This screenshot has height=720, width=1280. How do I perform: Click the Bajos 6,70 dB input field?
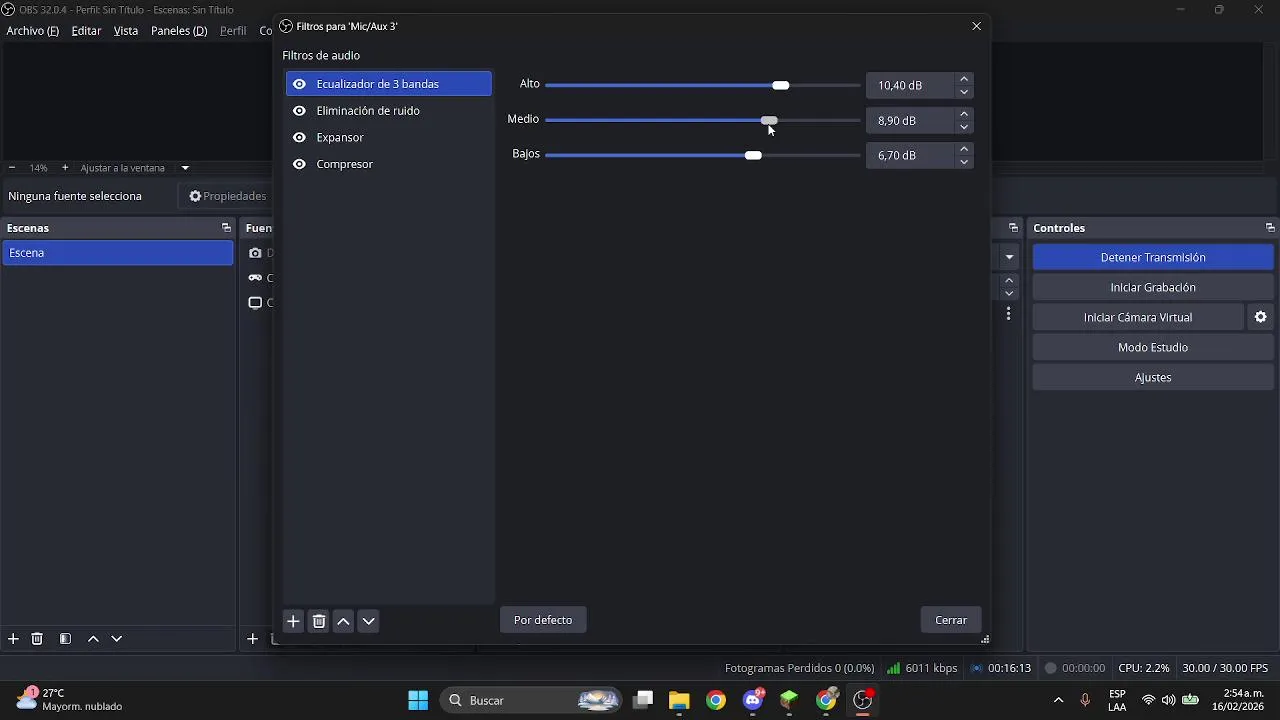click(x=911, y=155)
